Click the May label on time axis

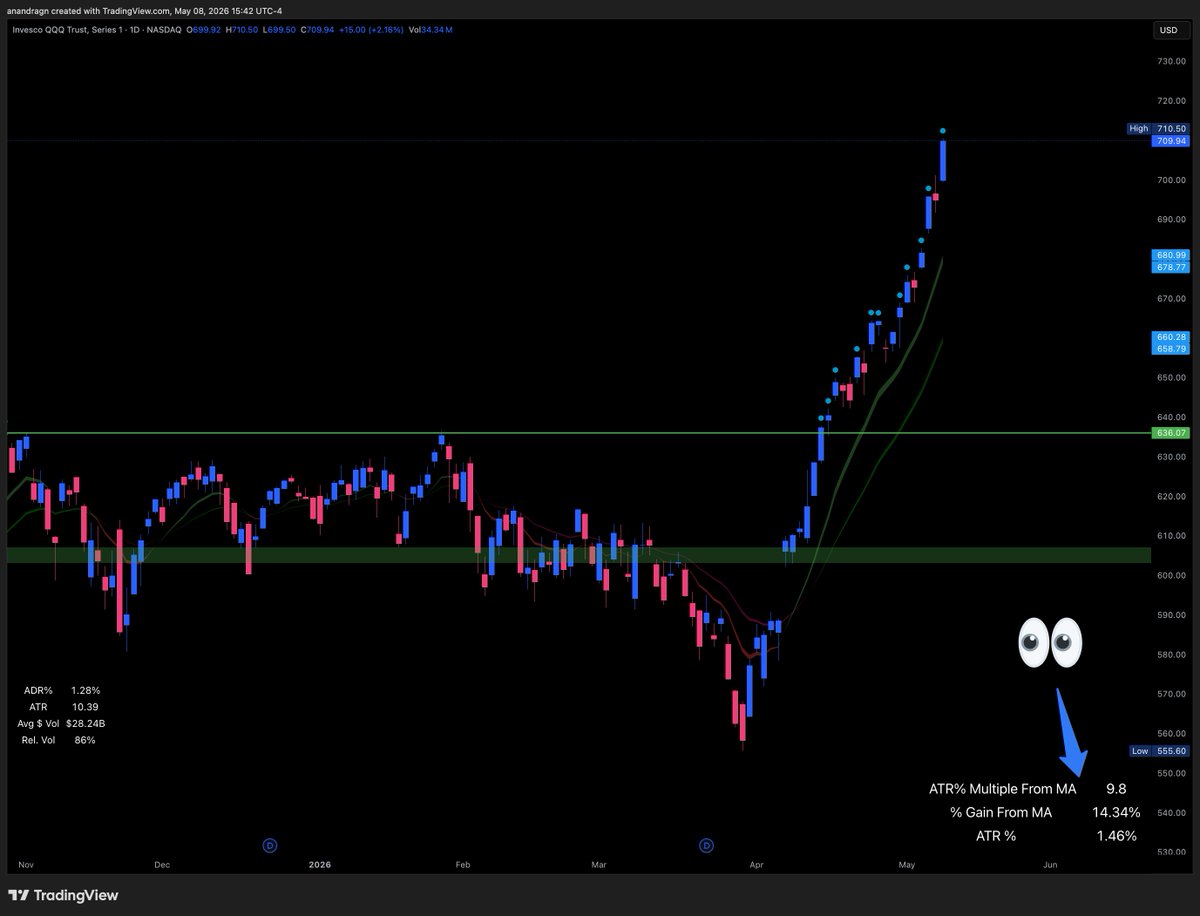pos(907,863)
